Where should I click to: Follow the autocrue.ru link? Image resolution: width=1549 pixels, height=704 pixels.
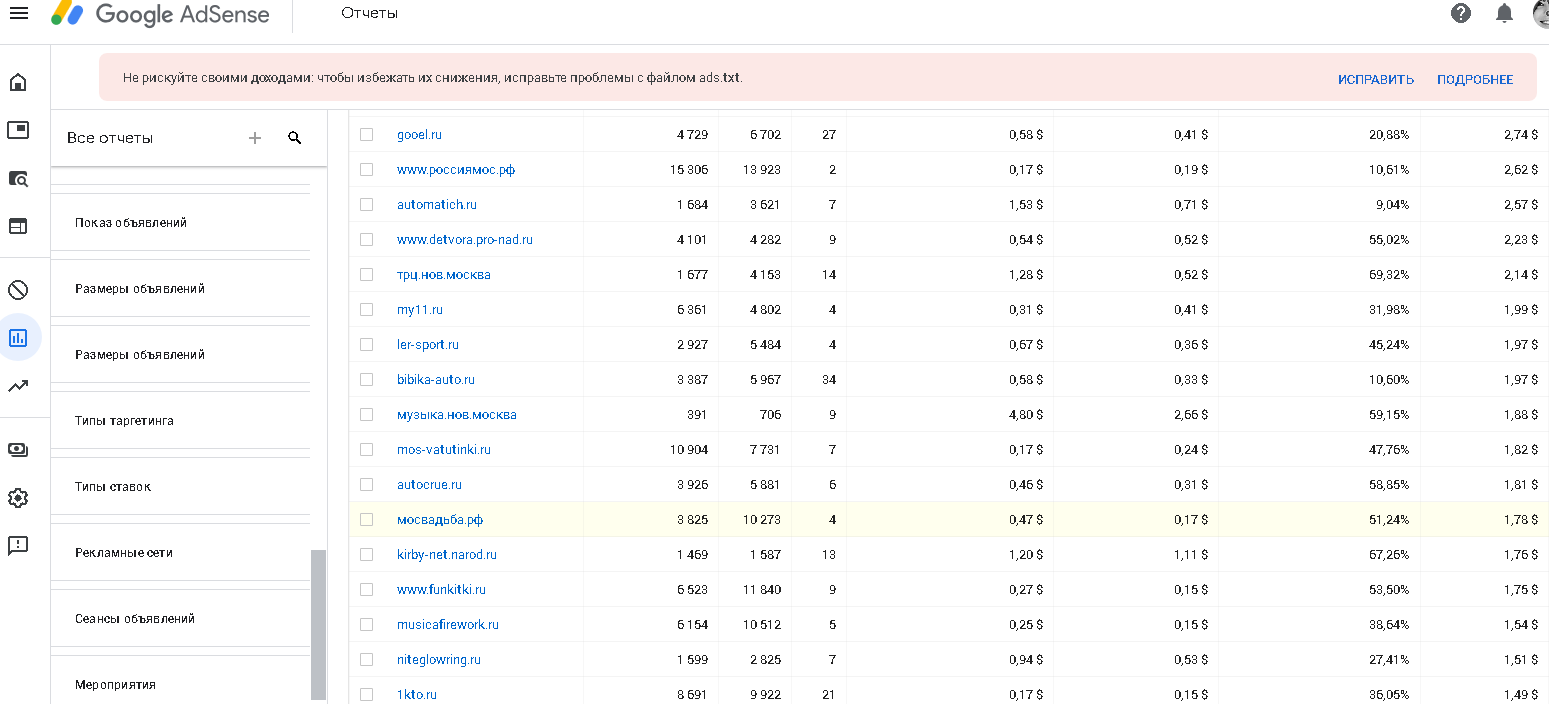tap(429, 485)
